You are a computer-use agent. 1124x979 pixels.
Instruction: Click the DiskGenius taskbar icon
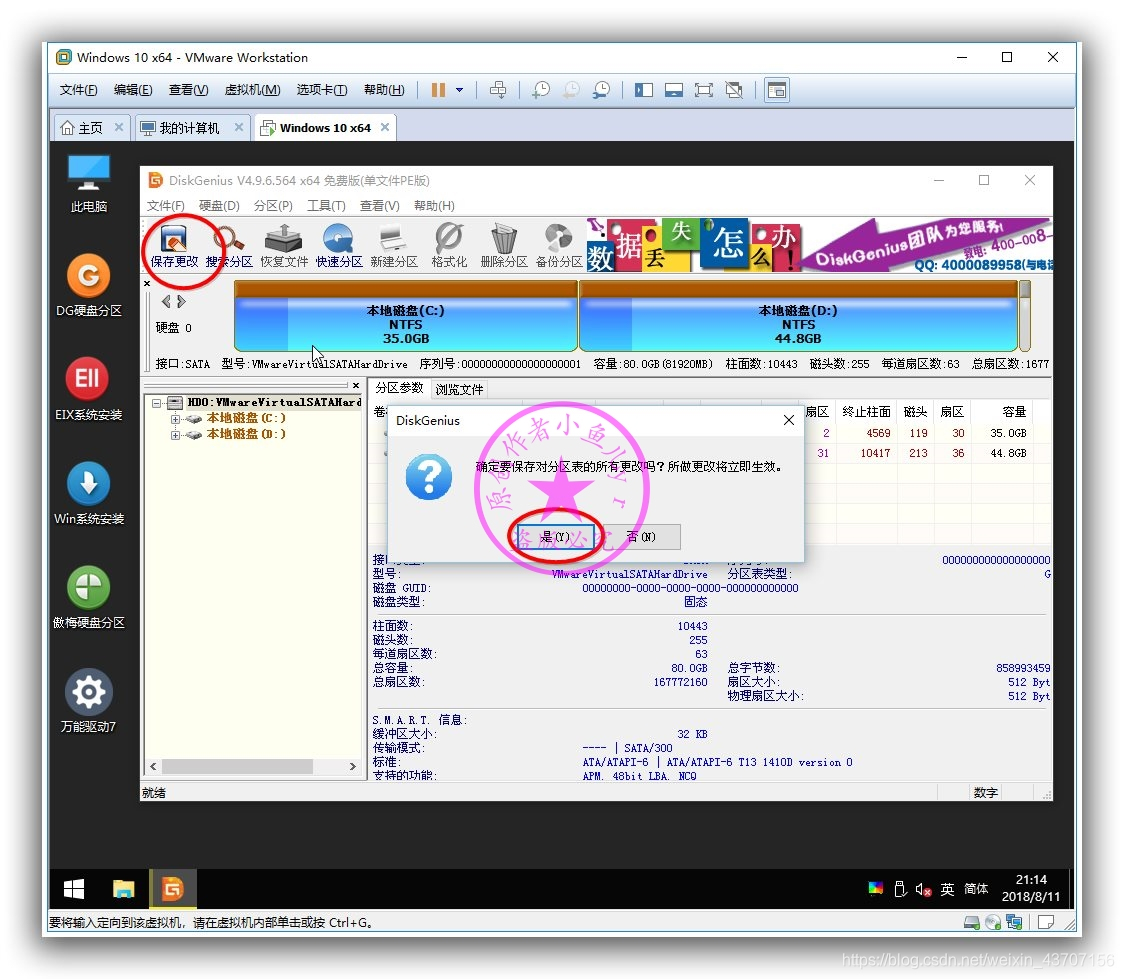click(172, 889)
